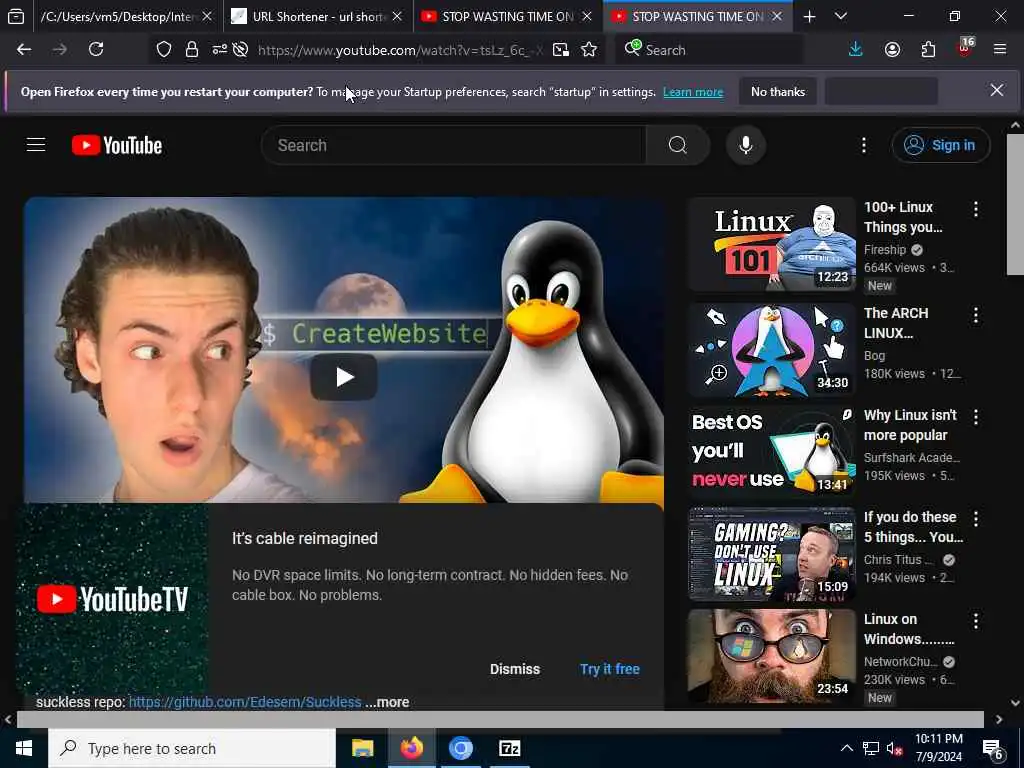
Task: Click the autoplay blocked icon in address bar
Action: pos(240,50)
